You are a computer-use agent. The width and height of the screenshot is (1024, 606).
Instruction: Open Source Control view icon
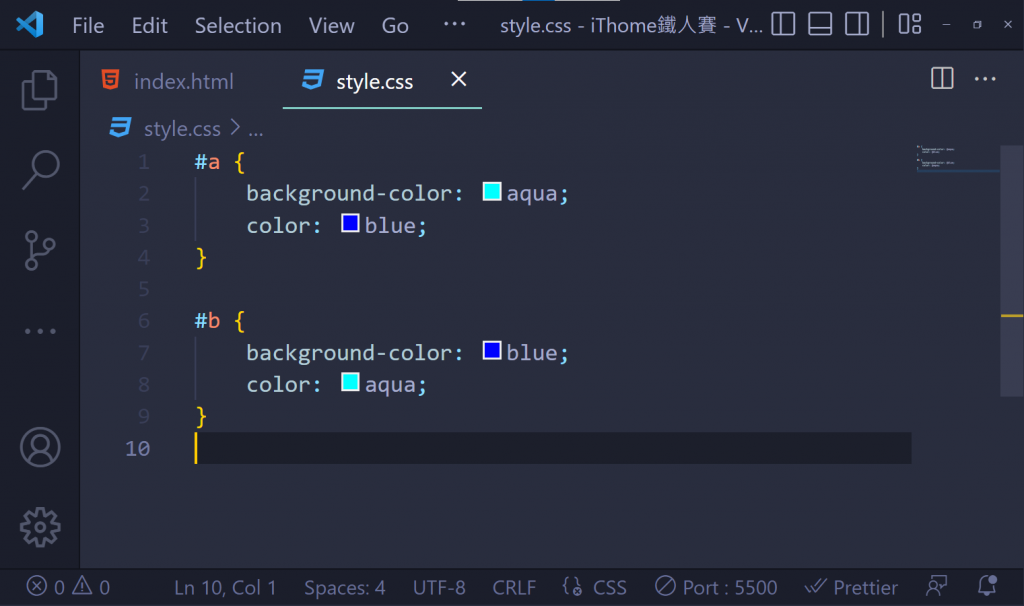coord(40,250)
